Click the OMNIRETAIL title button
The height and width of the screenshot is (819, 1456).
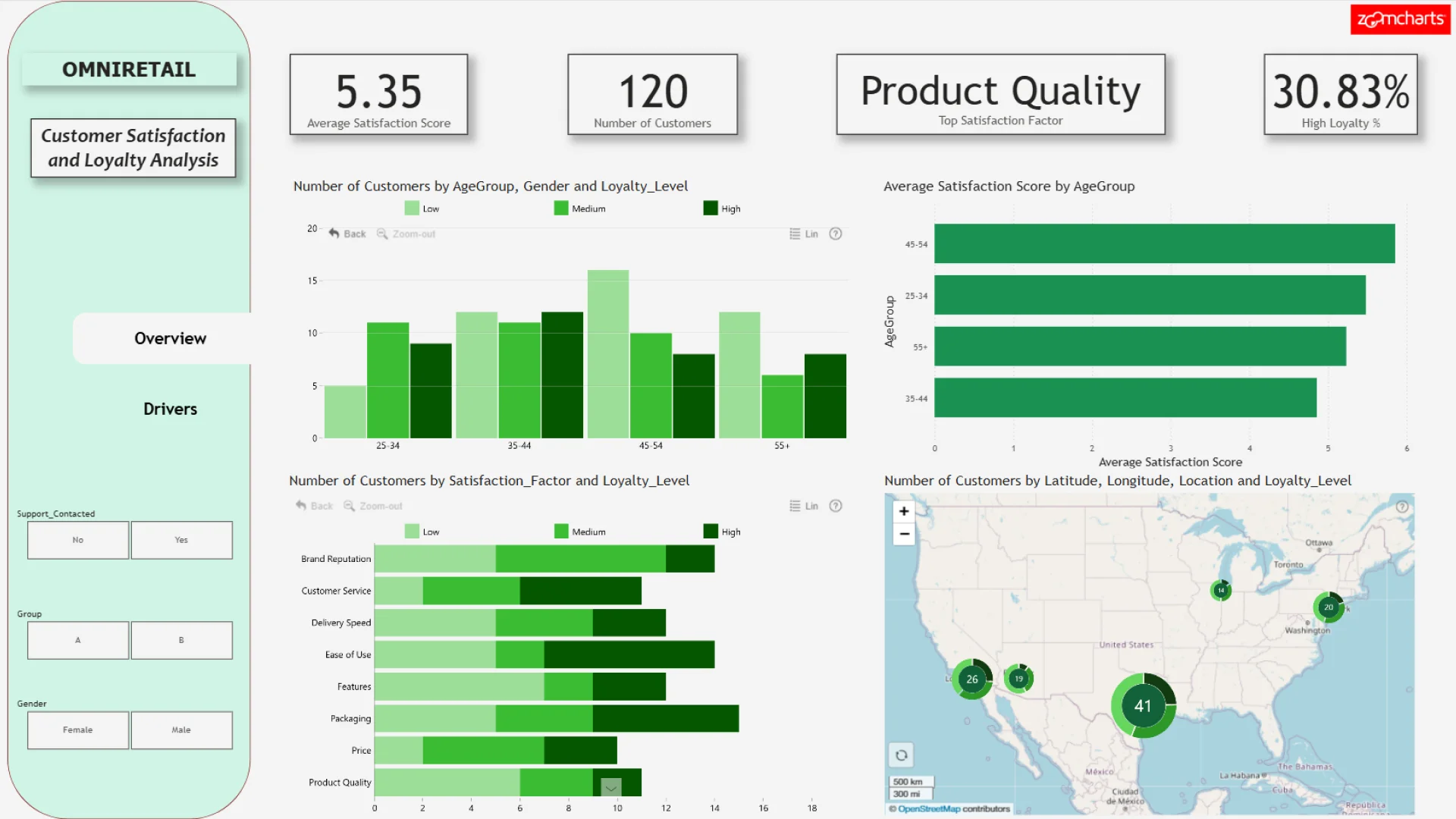(x=129, y=69)
